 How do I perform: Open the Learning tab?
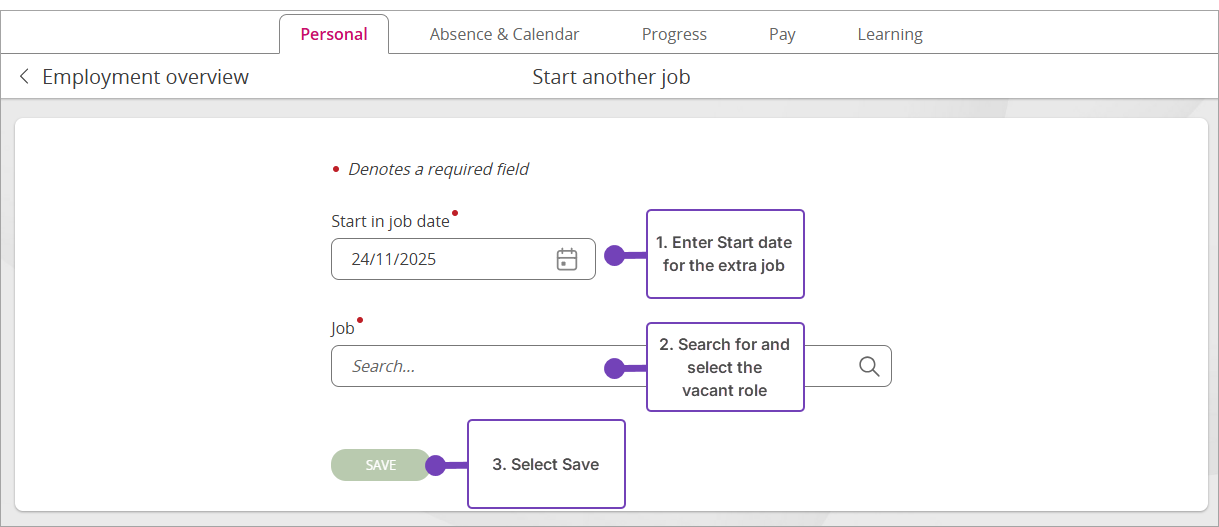click(889, 34)
